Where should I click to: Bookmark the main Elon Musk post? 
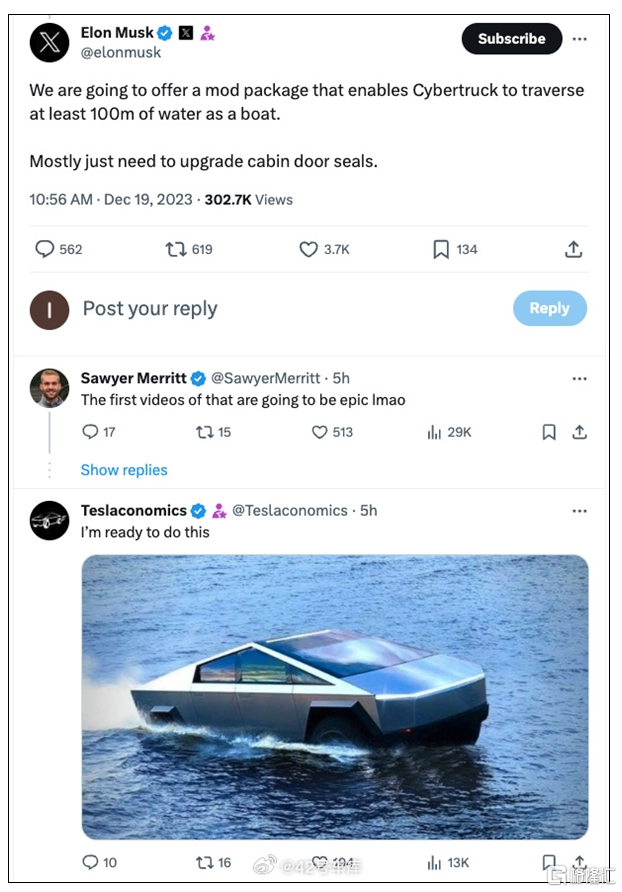(441, 249)
